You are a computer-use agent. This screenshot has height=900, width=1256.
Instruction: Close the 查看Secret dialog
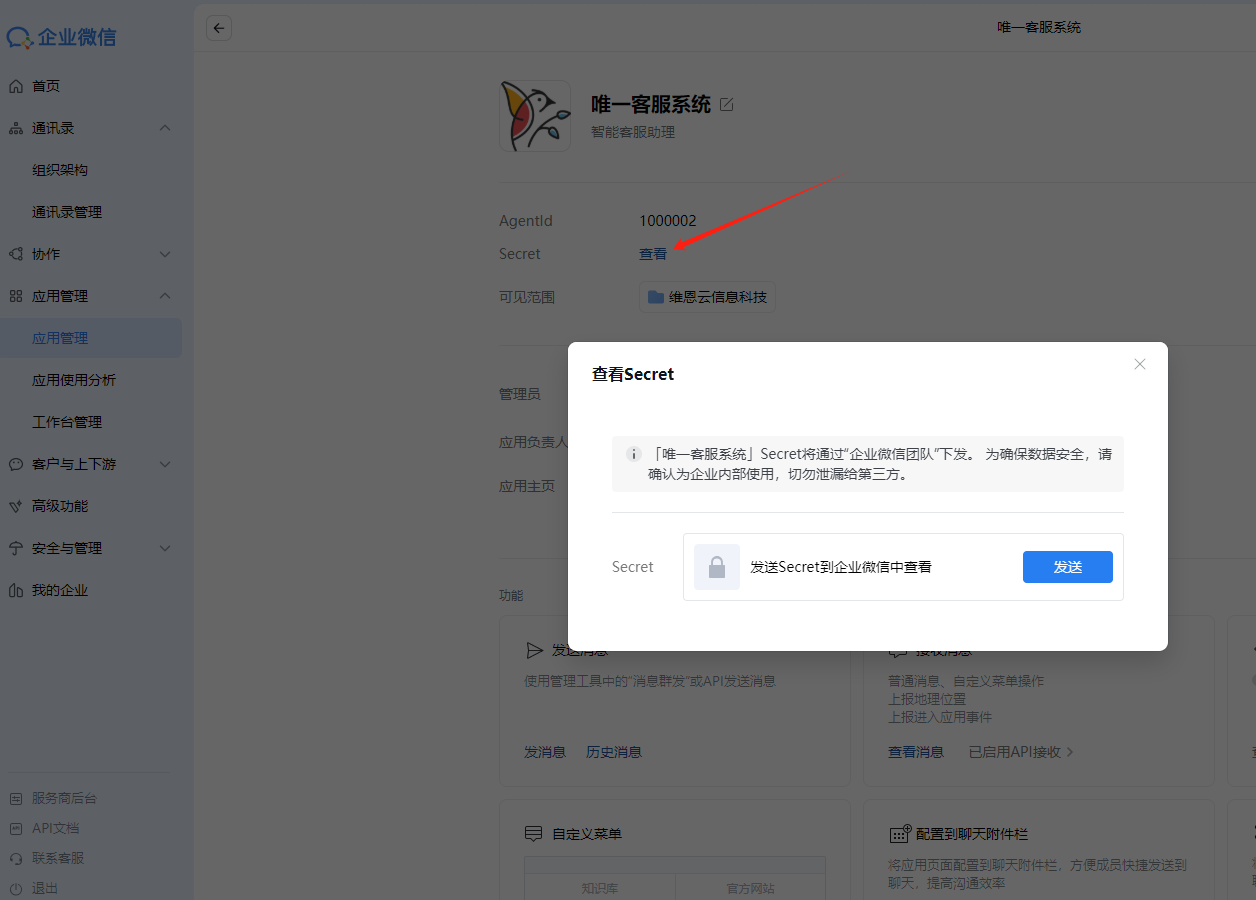1140,364
